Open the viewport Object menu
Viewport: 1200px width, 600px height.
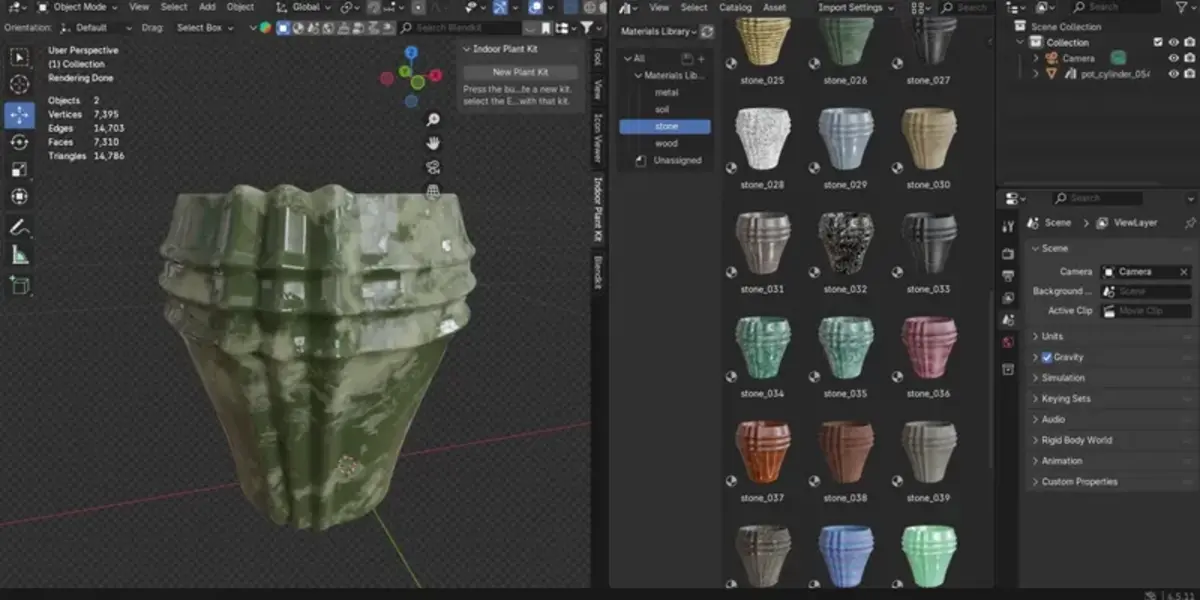240,7
